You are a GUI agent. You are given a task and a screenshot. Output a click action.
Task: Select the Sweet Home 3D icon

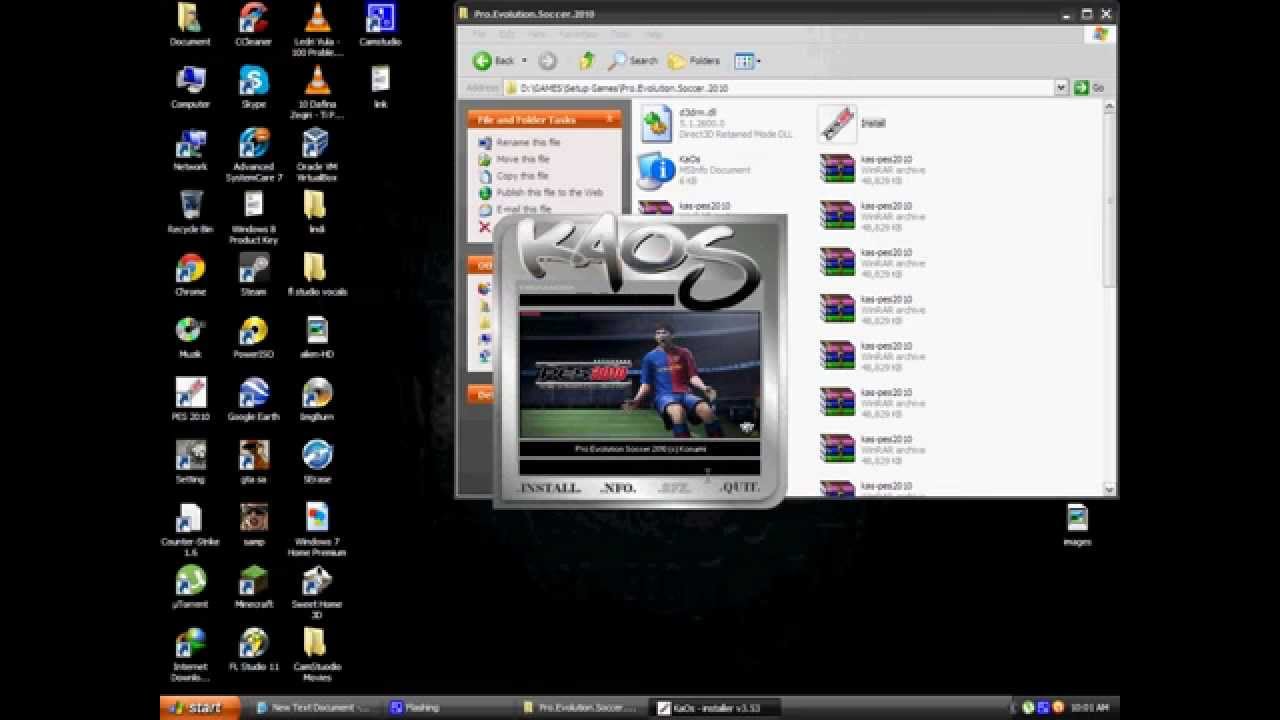coord(316,593)
